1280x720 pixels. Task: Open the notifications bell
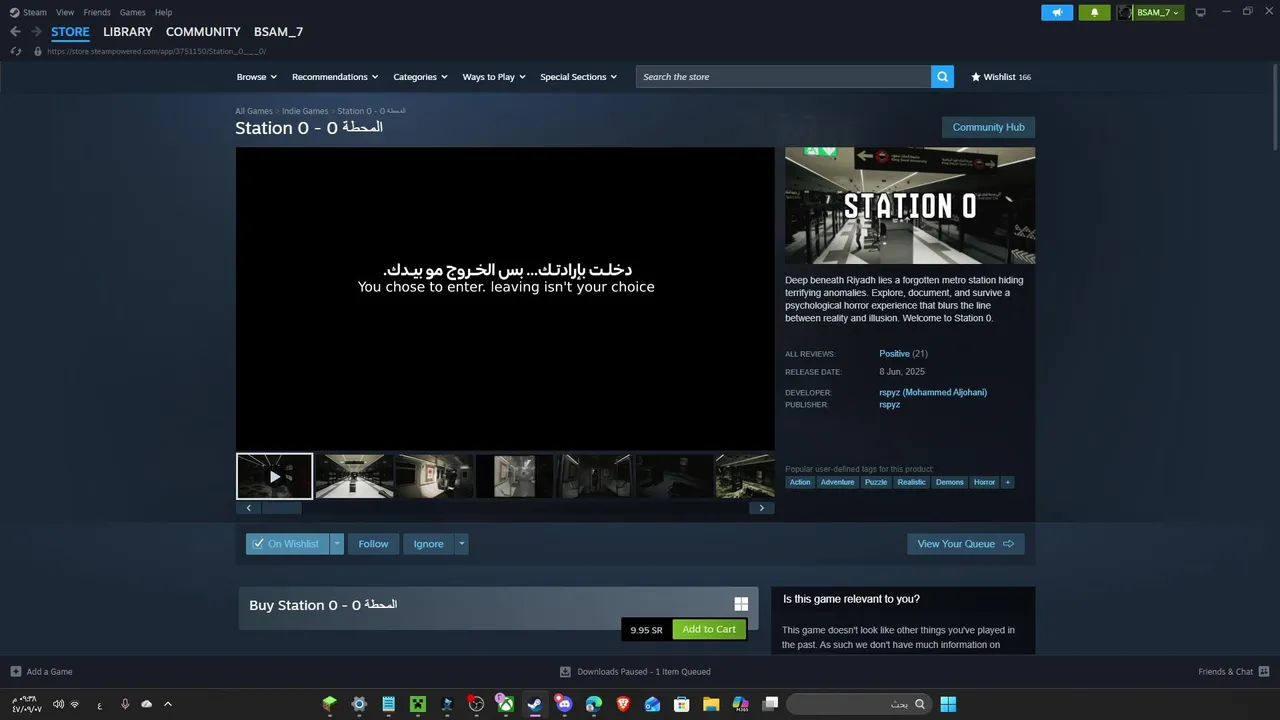pos(1094,12)
